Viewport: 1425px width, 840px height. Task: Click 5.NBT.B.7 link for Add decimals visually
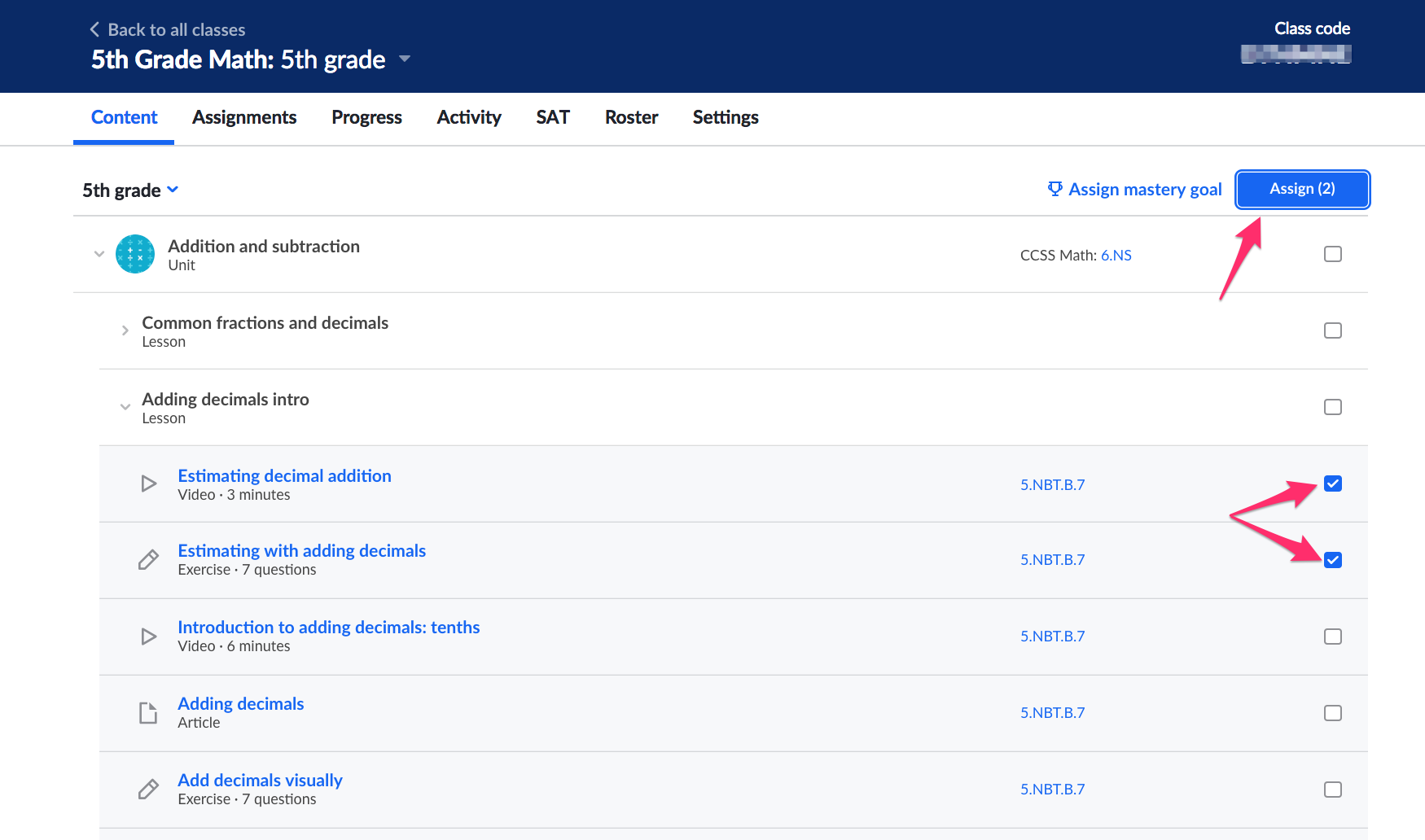click(x=1052, y=790)
